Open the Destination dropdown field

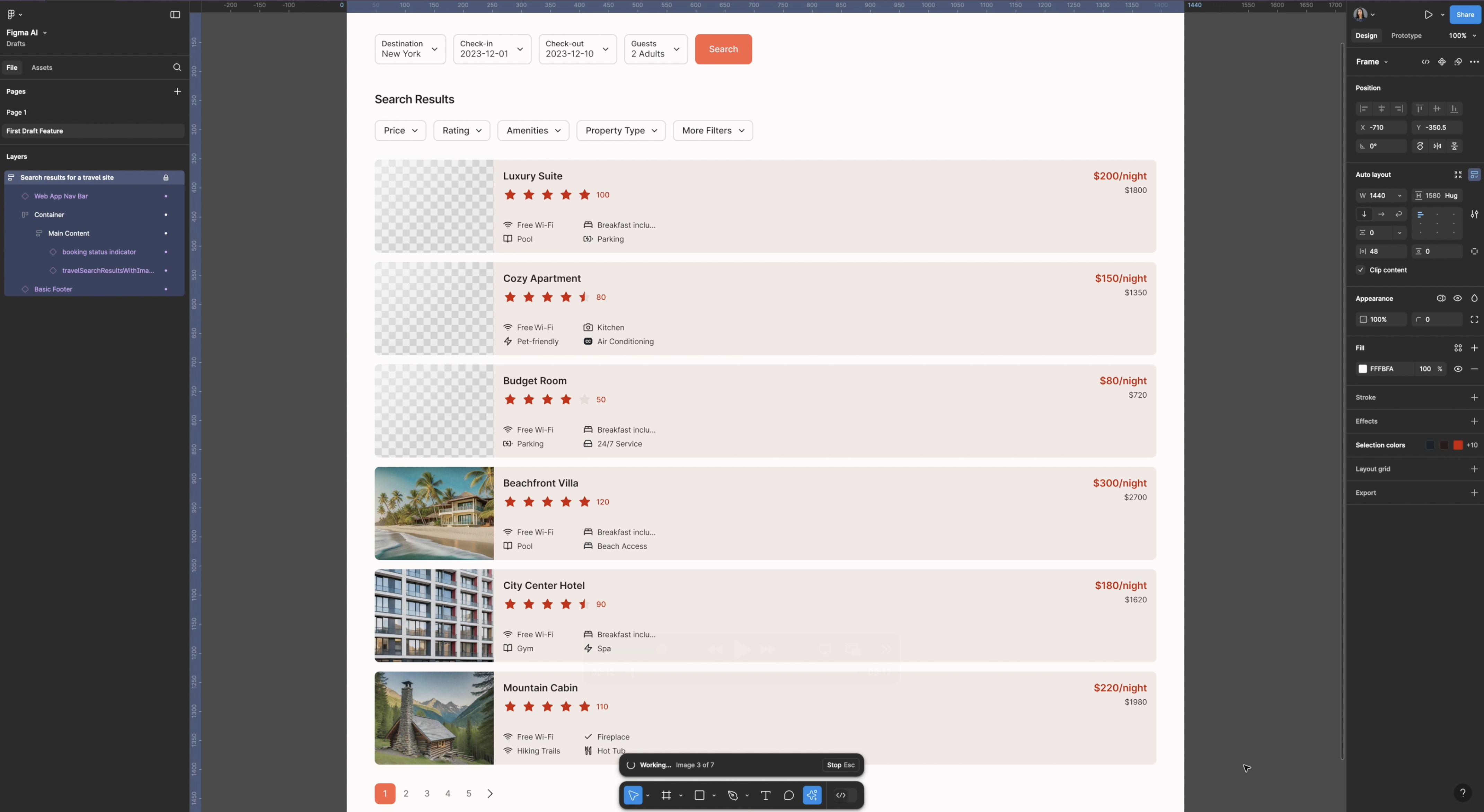pos(408,48)
